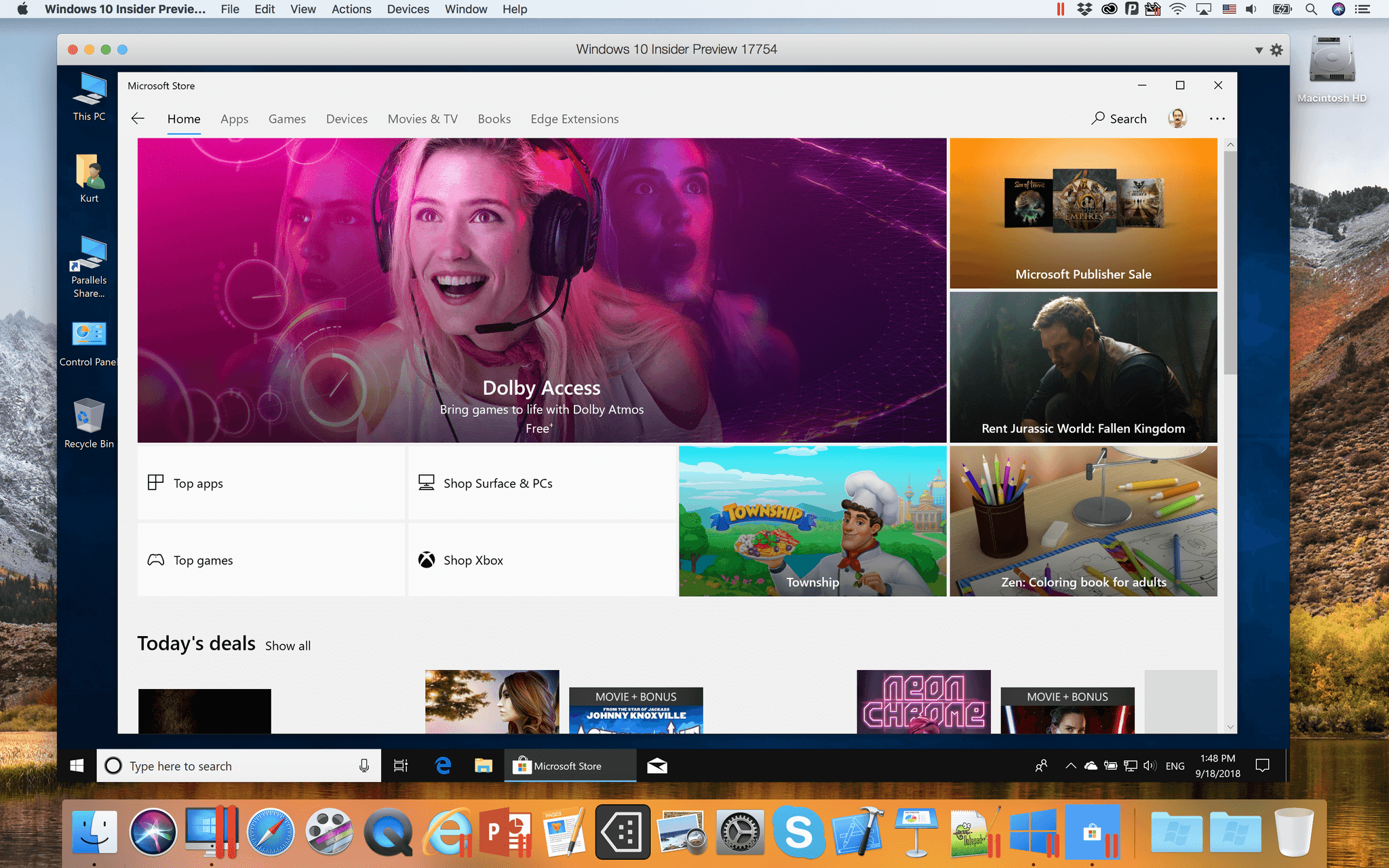Enable Windows taskbar notification panel
1389x868 pixels.
tap(1262, 765)
